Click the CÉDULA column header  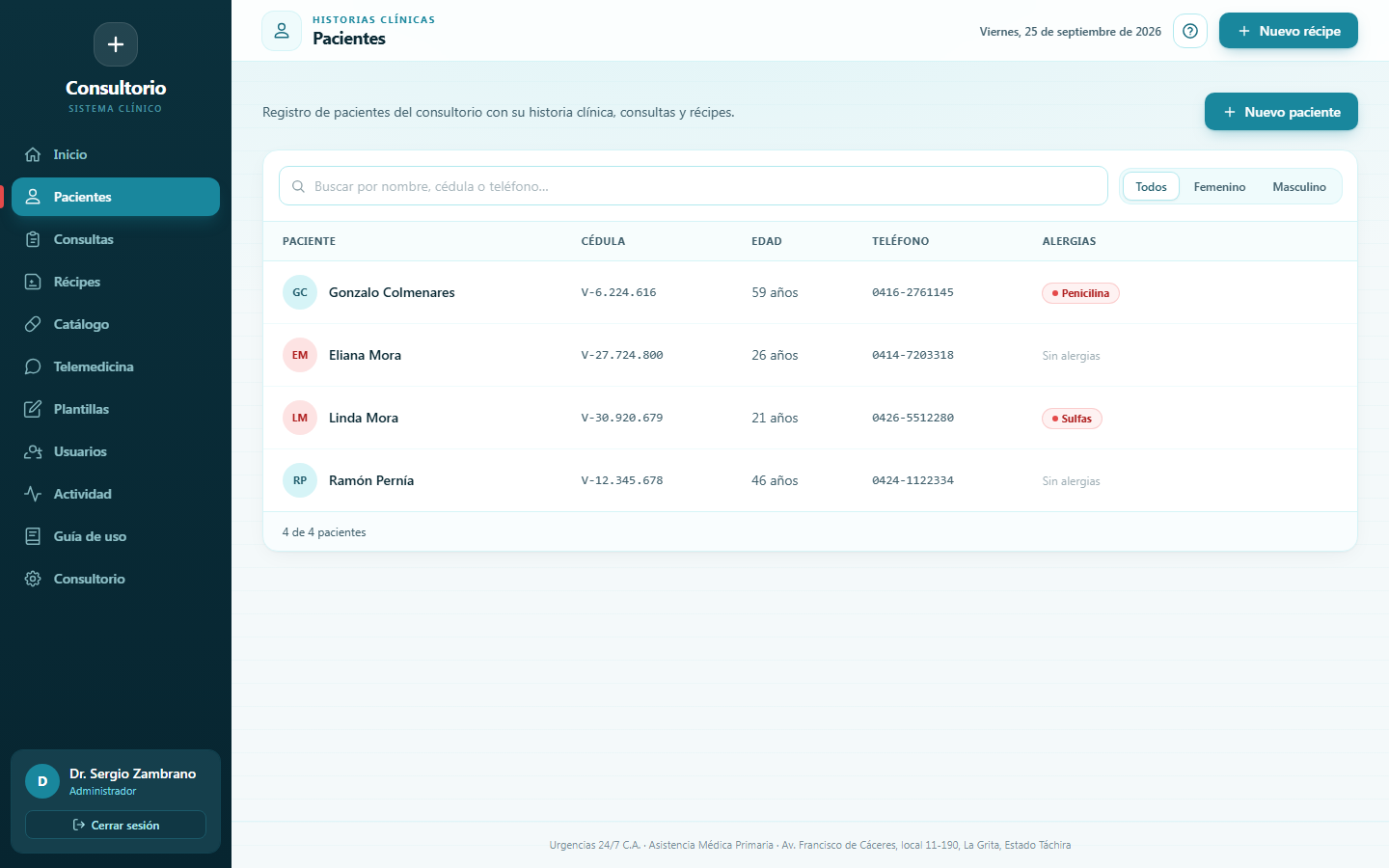point(603,241)
